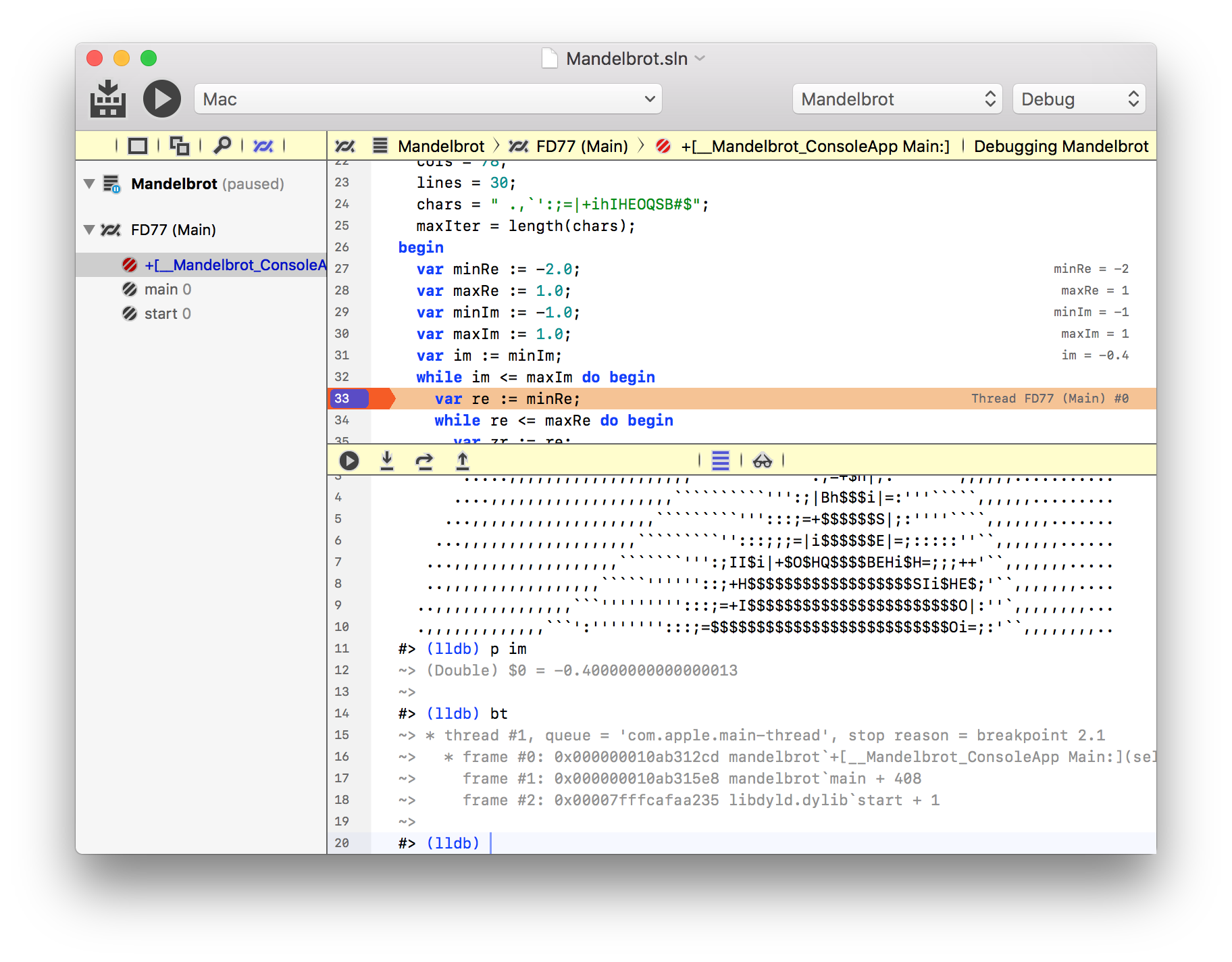Click the overlapping windows icon in sidebar toolbar
Viewport: 1232px width, 962px height.
point(180,145)
